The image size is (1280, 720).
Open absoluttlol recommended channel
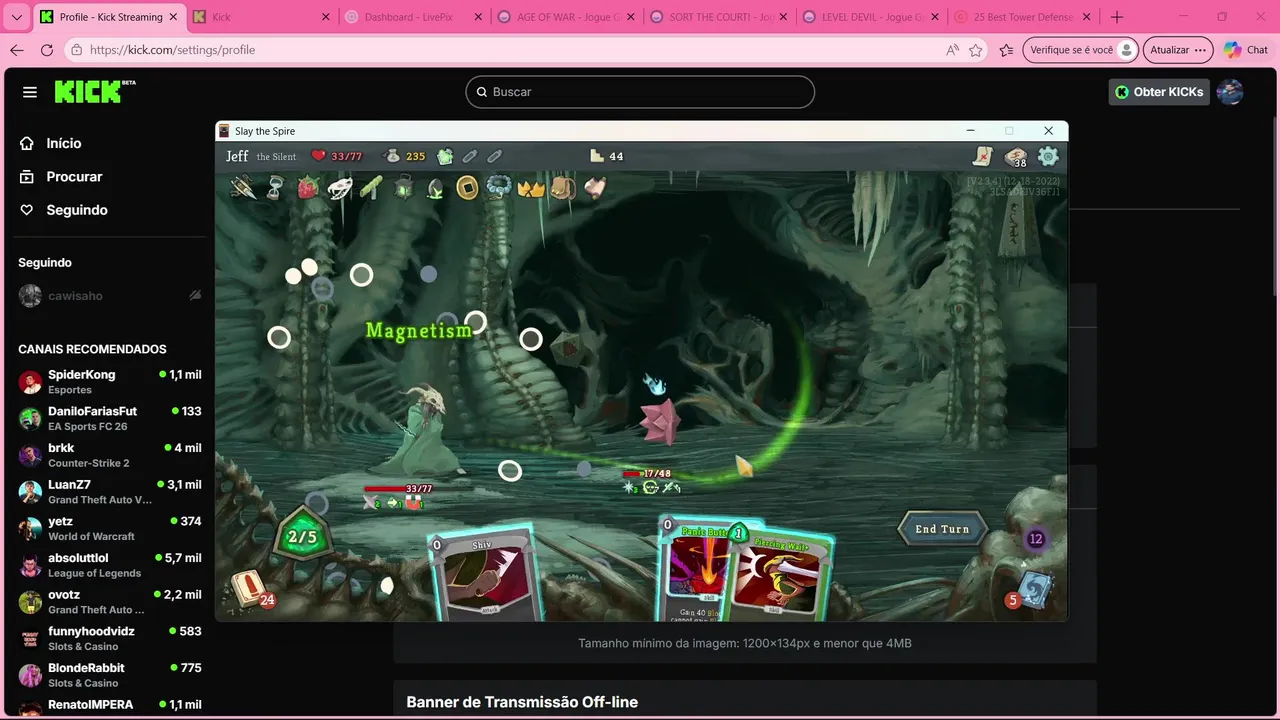pos(110,565)
